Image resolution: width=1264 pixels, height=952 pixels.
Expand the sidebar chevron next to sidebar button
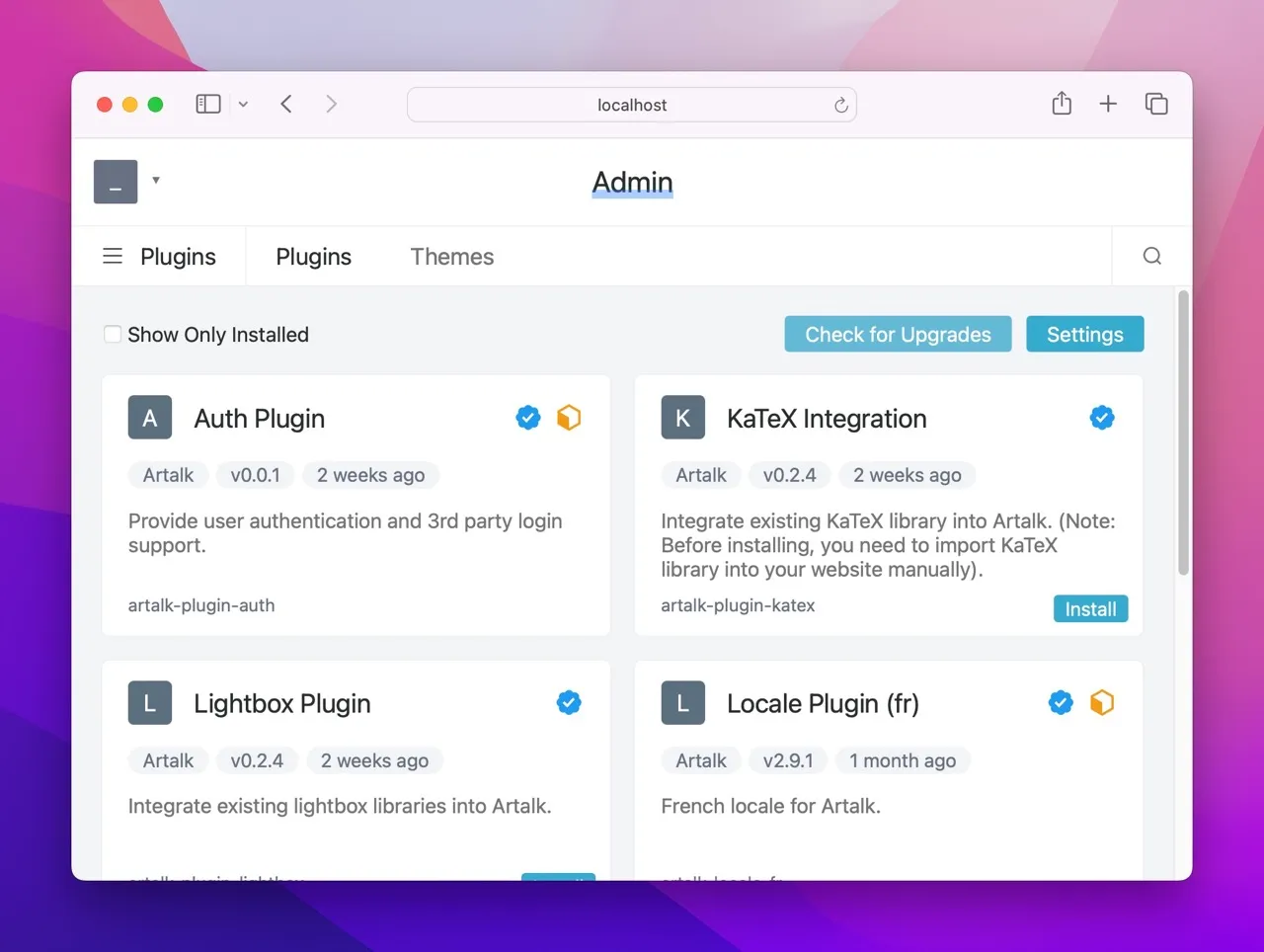pyautogui.click(x=243, y=104)
